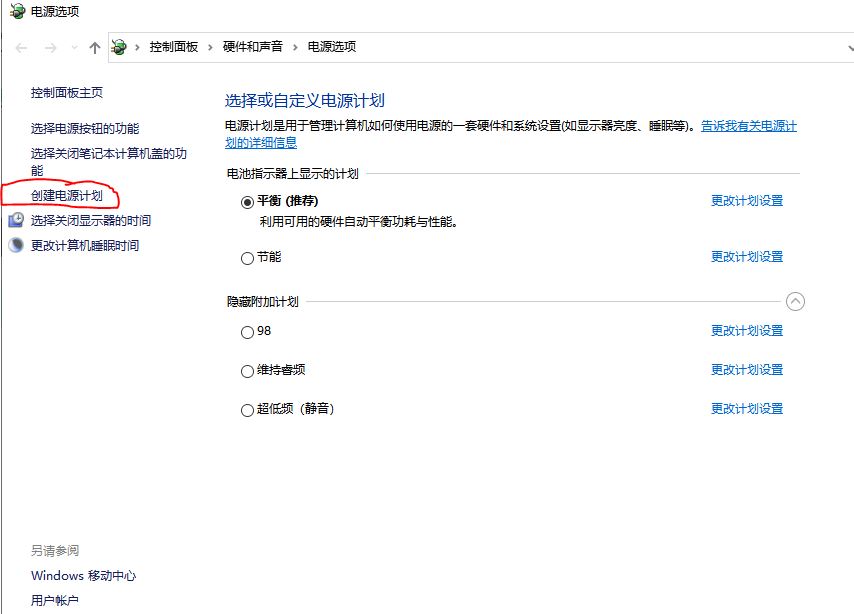Select the 节能 power plan
Viewport: 854px width, 614px height.
point(246,258)
